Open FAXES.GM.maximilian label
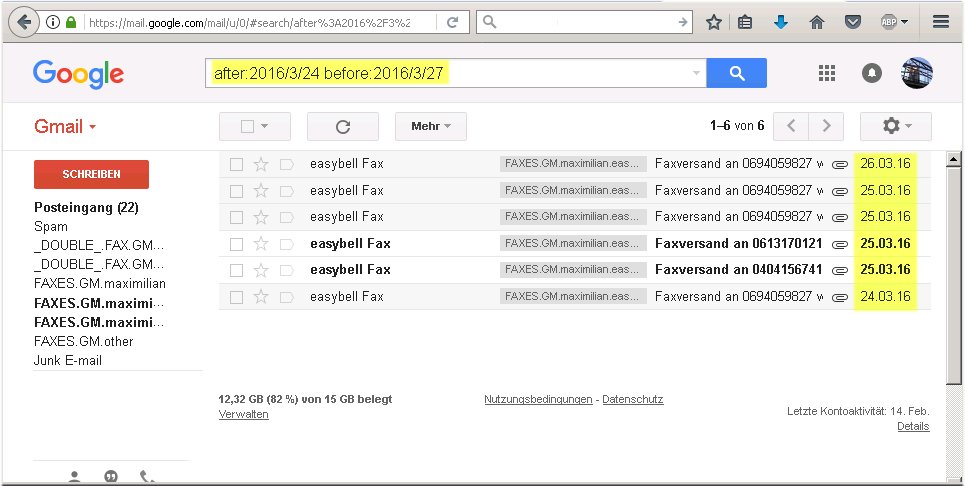Viewport: 965px width, 486px height. [x=100, y=284]
